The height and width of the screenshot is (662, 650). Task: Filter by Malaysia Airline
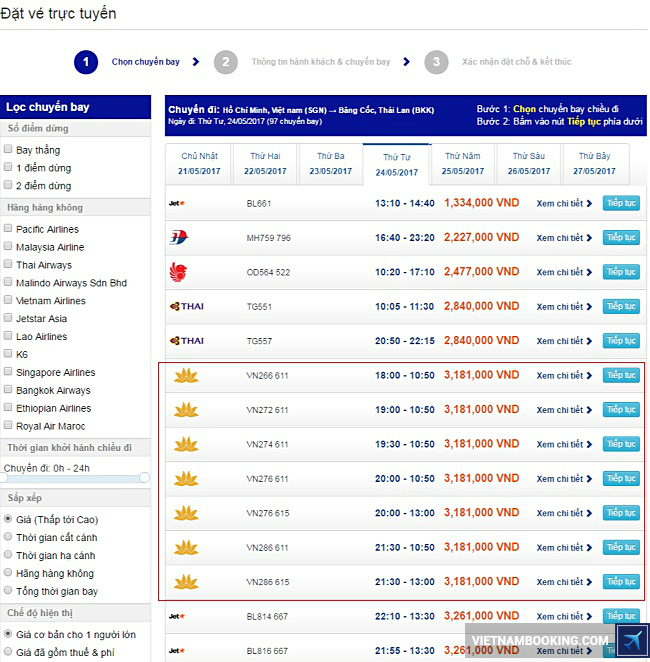[x=8, y=246]
